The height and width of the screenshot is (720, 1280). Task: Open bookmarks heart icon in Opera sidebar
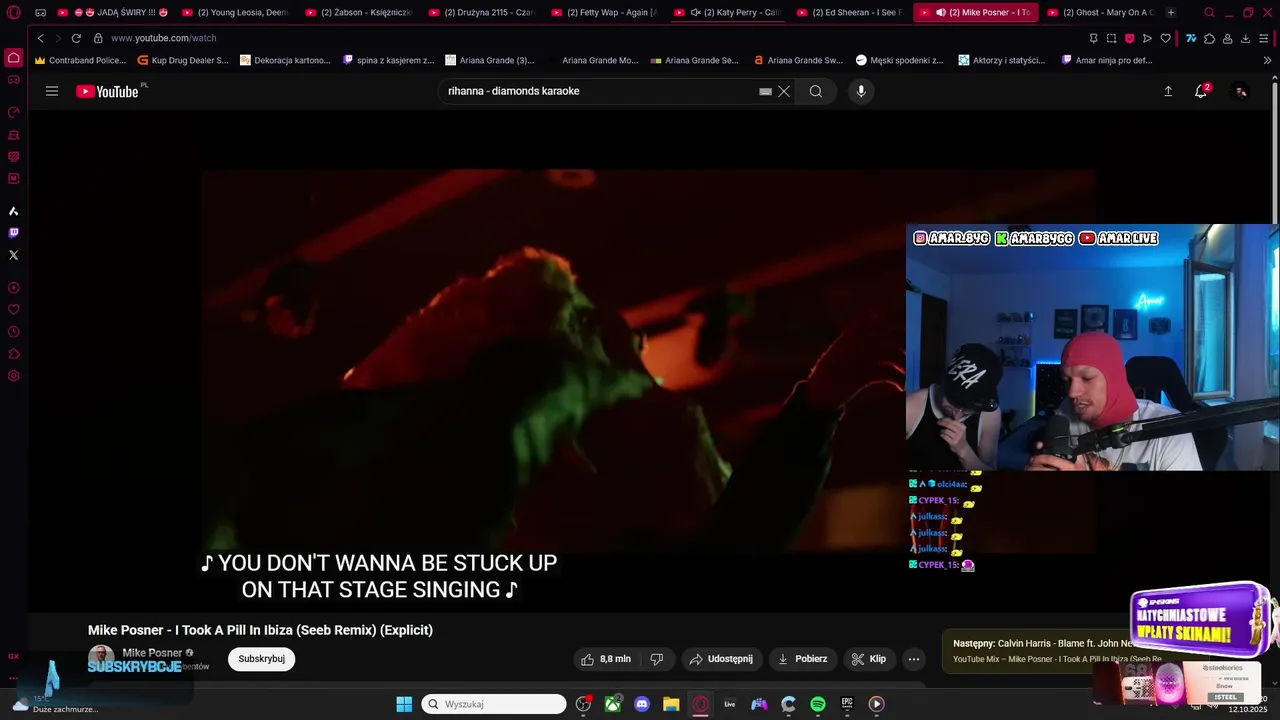(x=13, y=310)
